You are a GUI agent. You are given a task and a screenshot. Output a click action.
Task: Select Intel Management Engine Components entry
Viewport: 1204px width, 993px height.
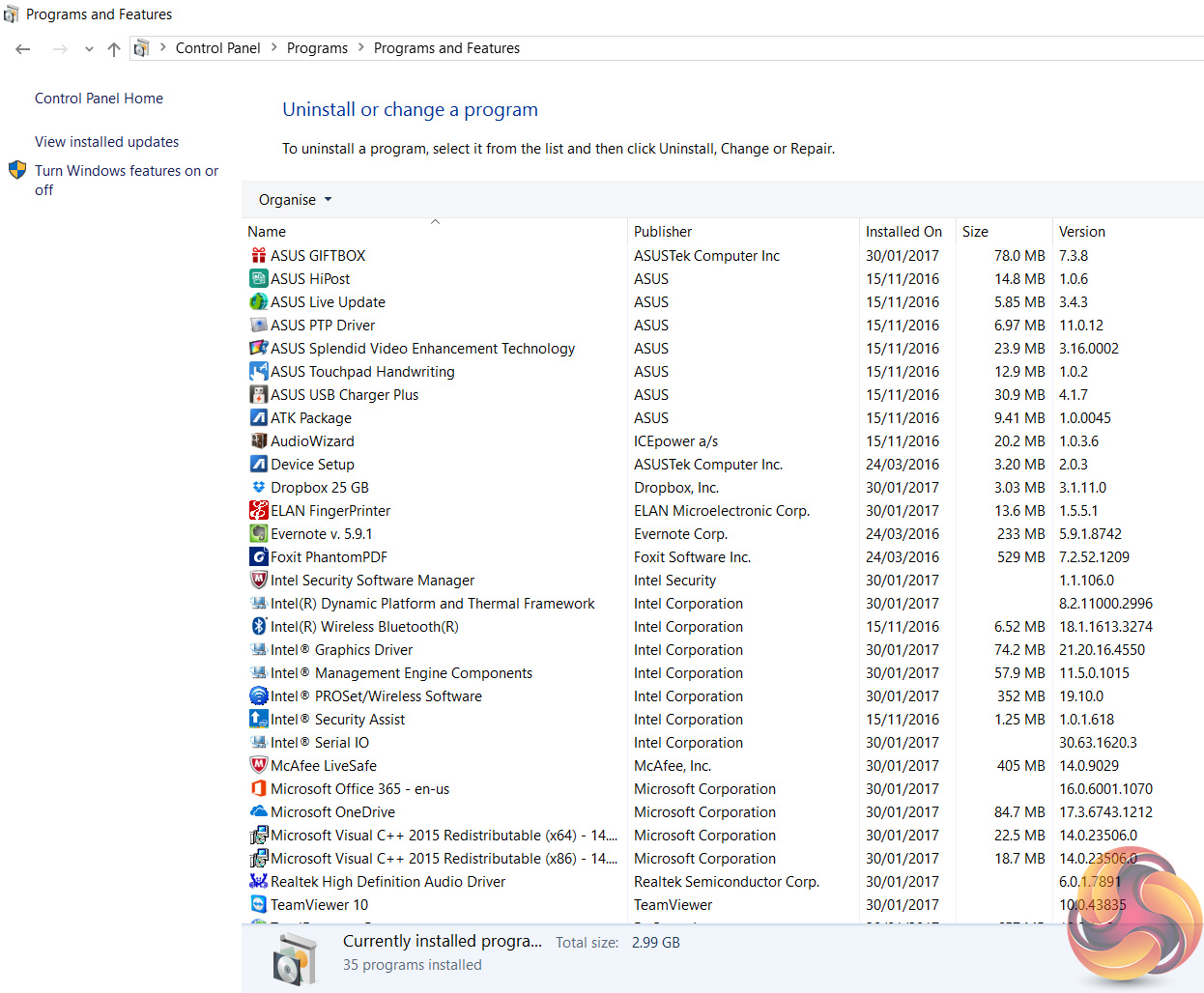(x=401, y=673)
